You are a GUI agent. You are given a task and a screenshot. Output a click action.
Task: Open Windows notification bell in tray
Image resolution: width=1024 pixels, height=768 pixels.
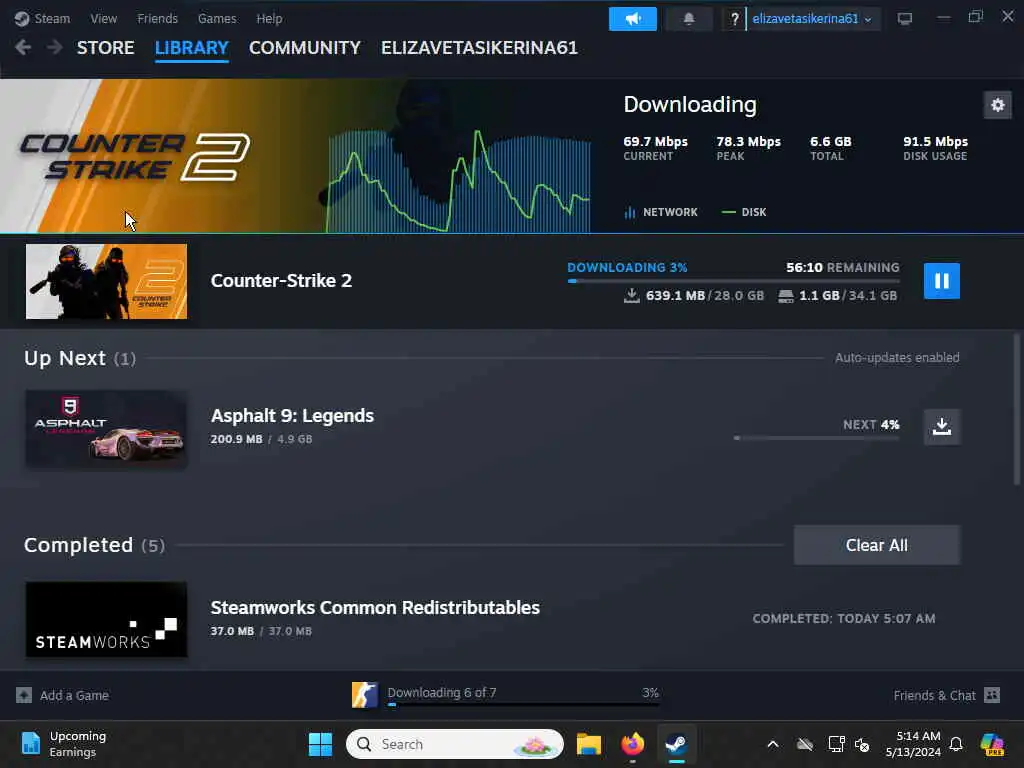[956, 744]
